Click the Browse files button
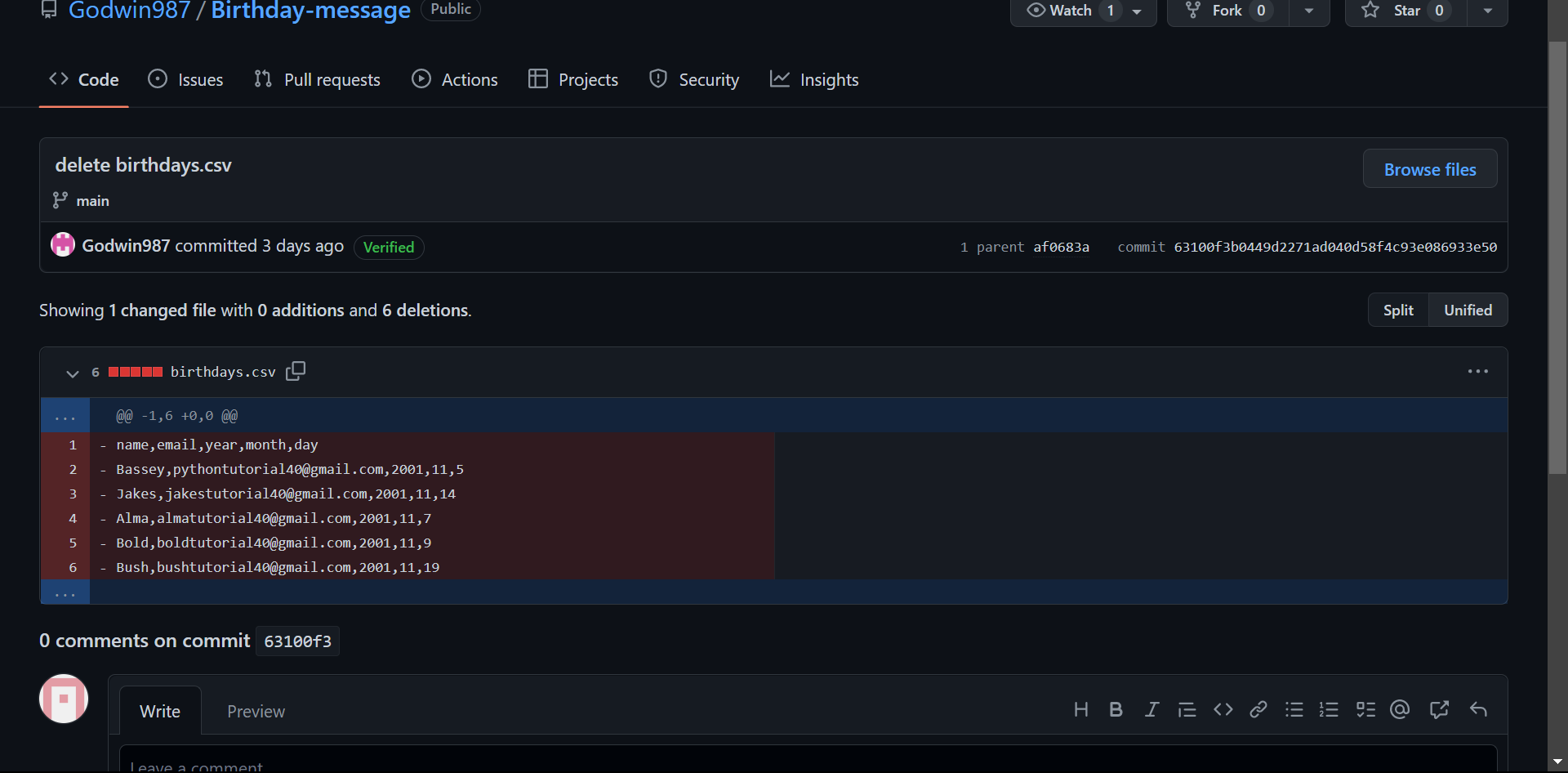Screen dimensions: 1568x773 point(1430,168)
